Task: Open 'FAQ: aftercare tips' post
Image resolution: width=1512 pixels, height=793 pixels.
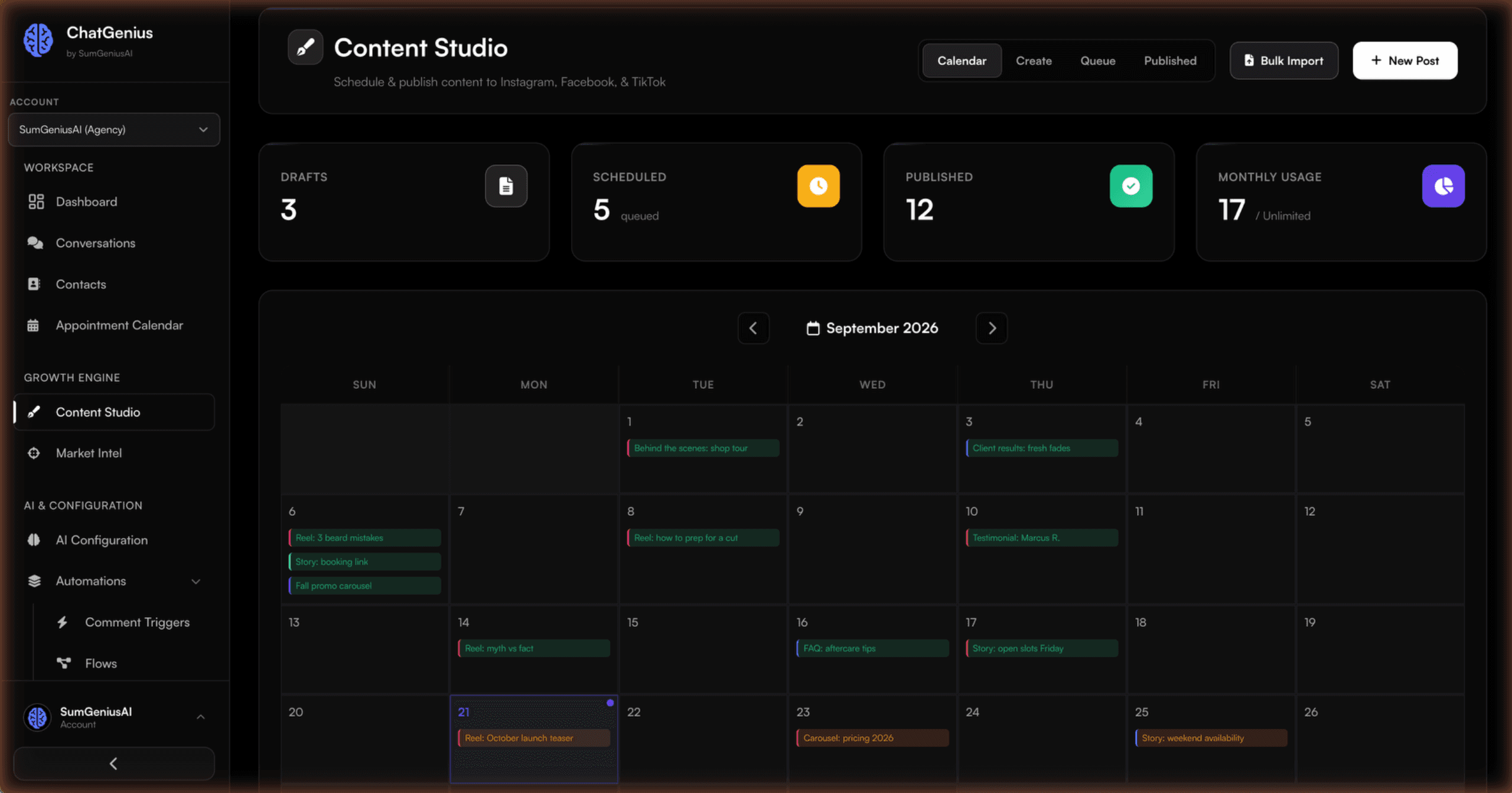Action: tap(872, 648)
